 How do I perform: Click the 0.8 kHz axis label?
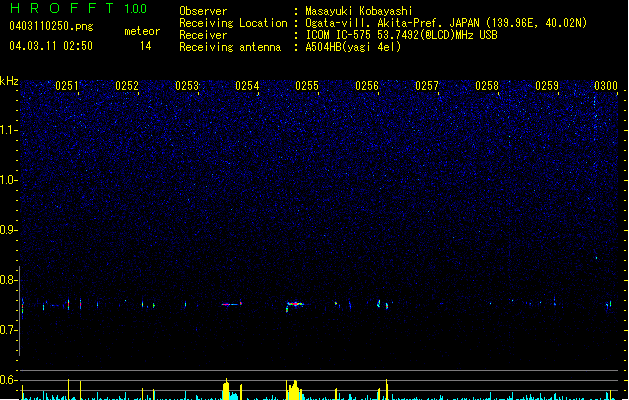click(9, 280)
